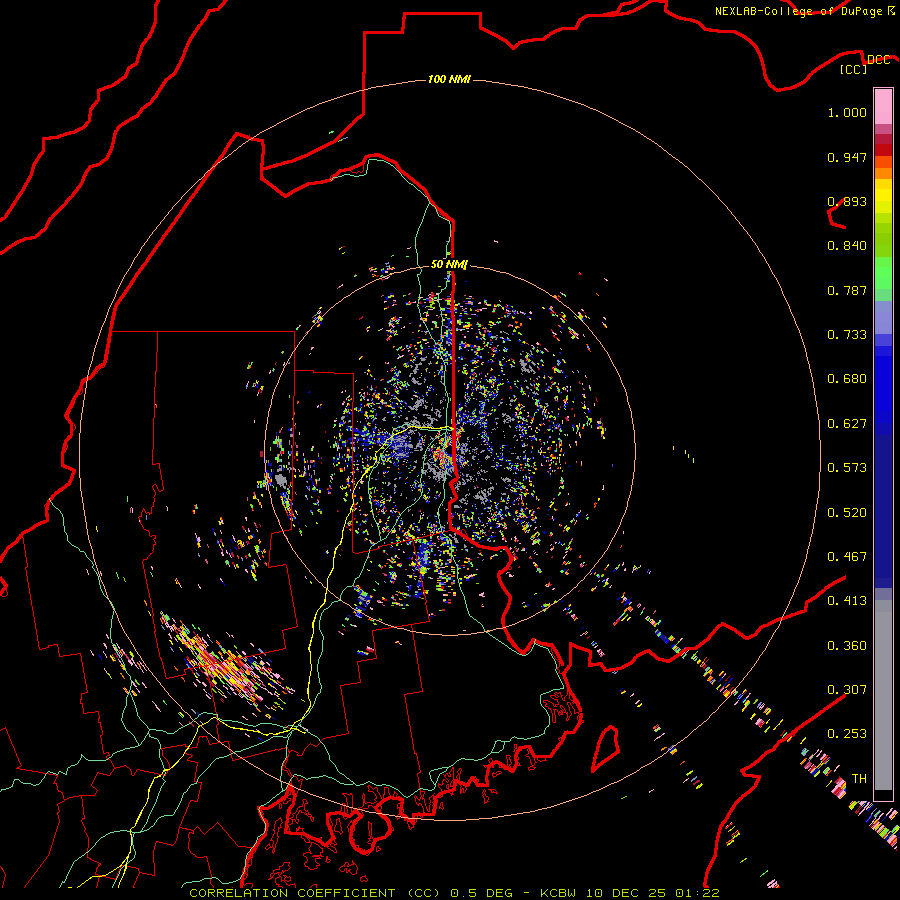Click the gray bottom section of color bar
Screen dimensions: 900x900
tap(883, 695)
